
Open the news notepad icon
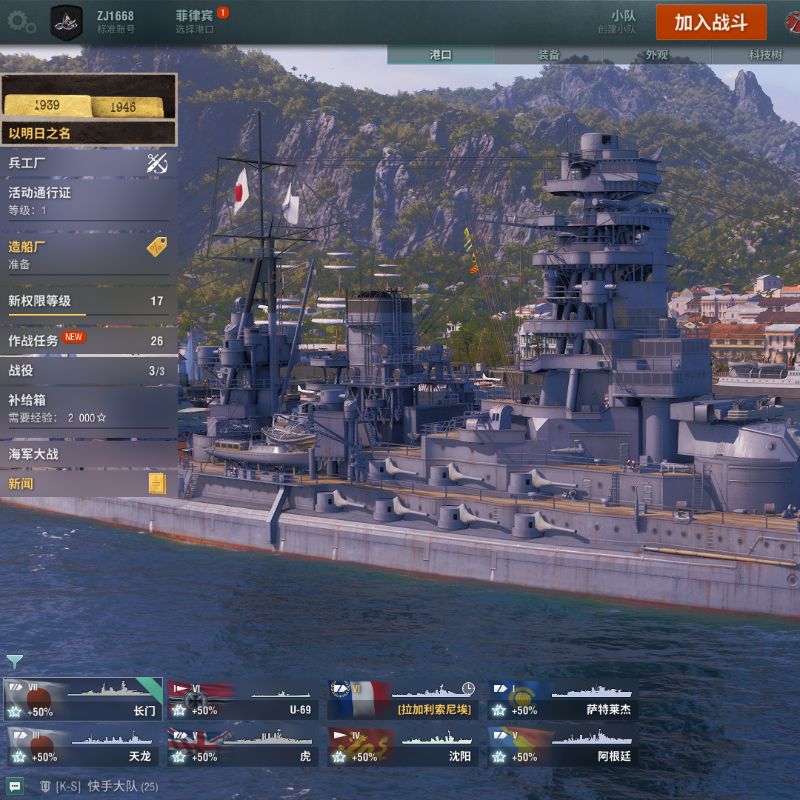[157, 483]
